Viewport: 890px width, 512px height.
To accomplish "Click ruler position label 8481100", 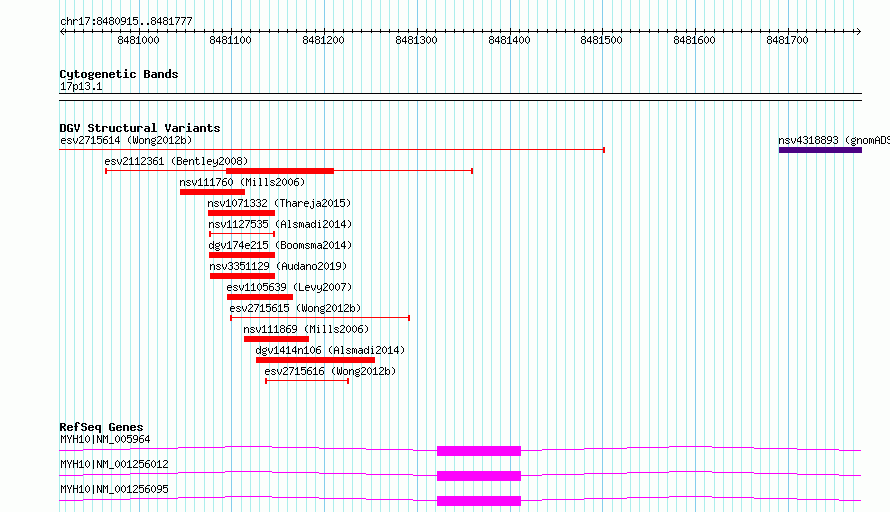I will [230, 40].
